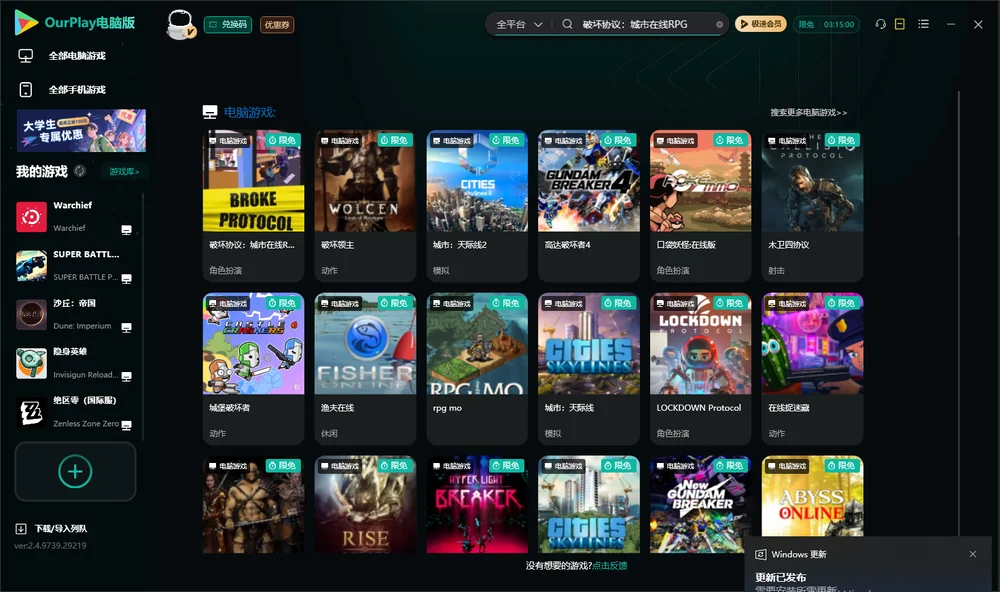This screenshot has width=1000, height=592.
Task: Open the 极速会员 membership button
Action: click(x=760, y=24)
